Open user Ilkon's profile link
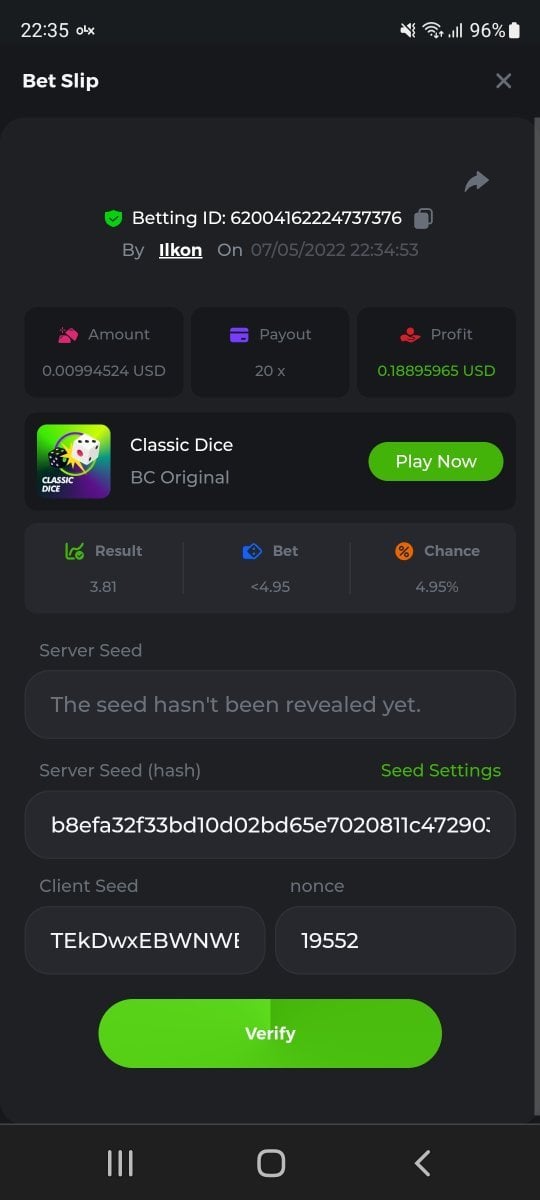Image resolution: width=540 pixels, height=1200 pixels. (180, 250)
